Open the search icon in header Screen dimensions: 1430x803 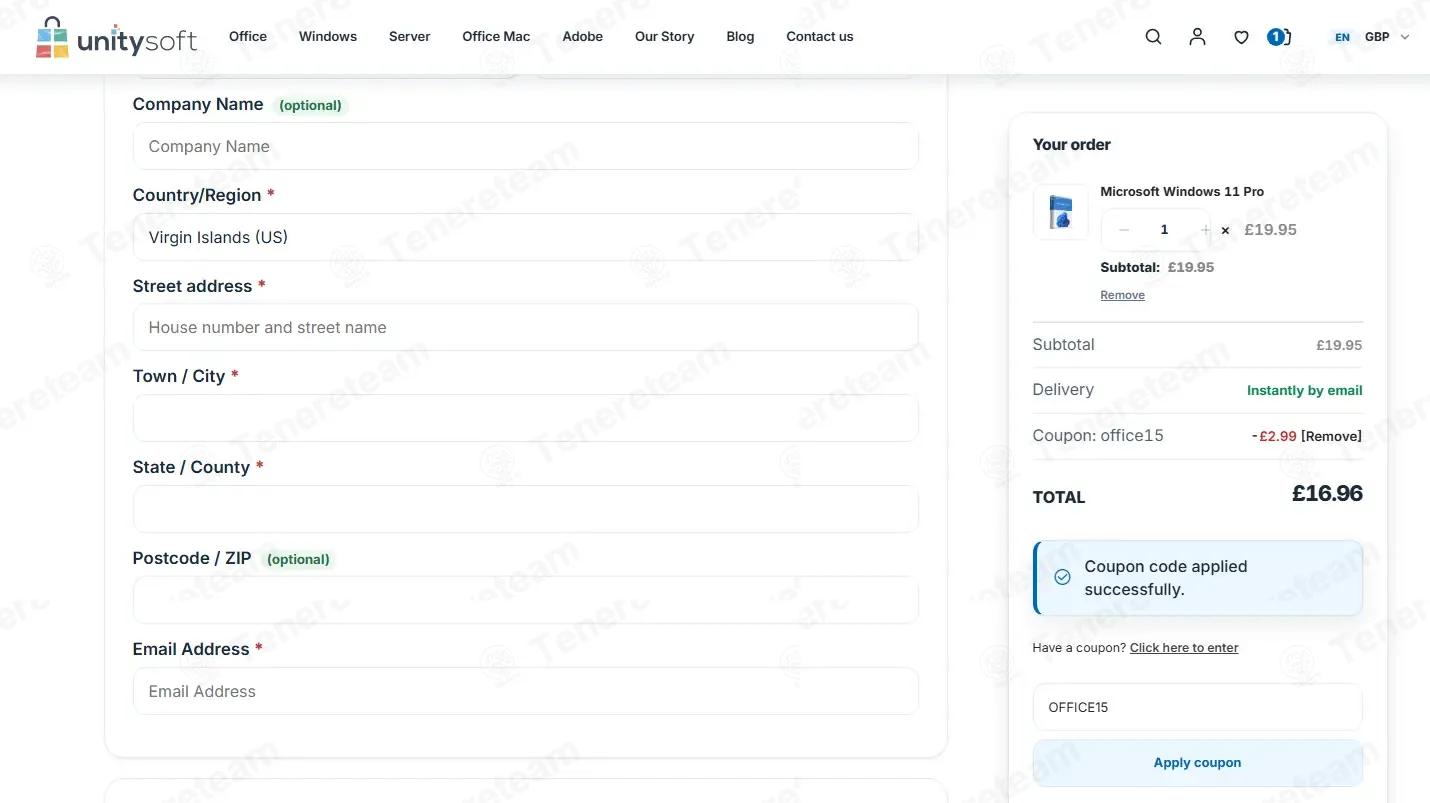pyautogui.click(x=1153, y=37)
